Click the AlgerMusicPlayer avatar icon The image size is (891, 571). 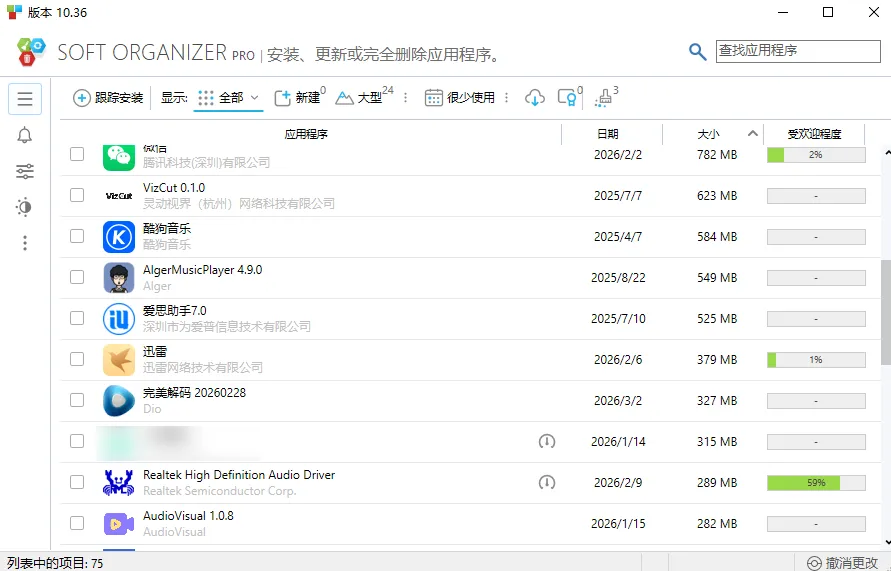119,277
